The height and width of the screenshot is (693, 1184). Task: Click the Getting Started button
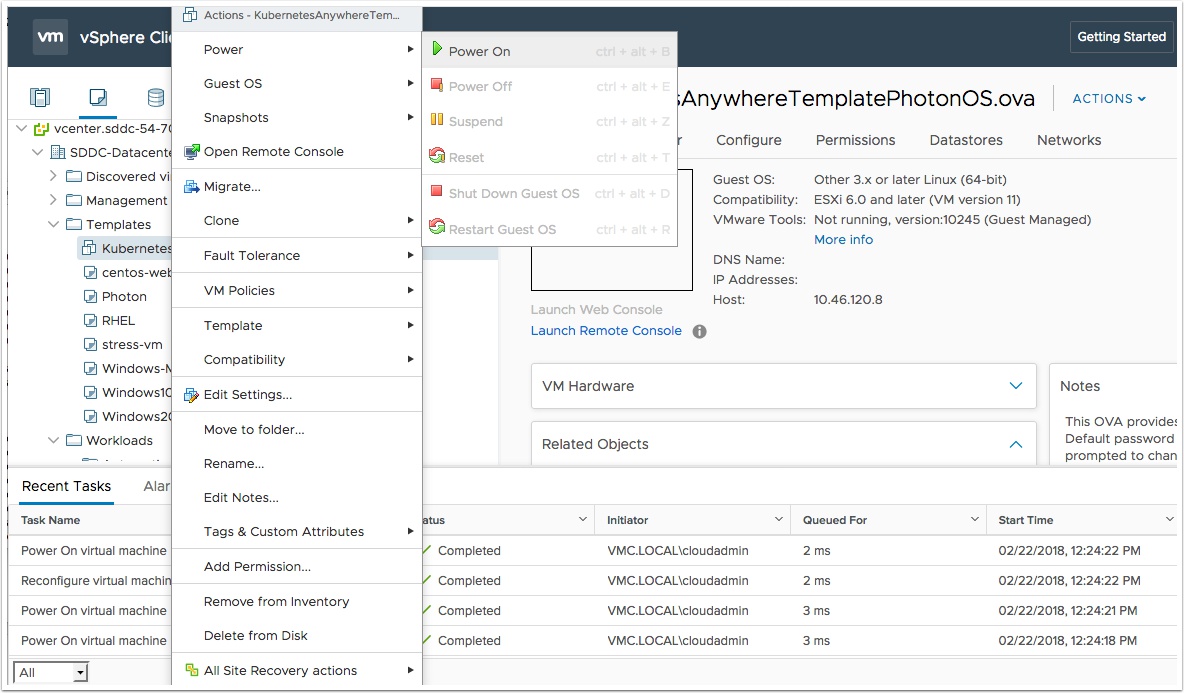(1121, 37)
